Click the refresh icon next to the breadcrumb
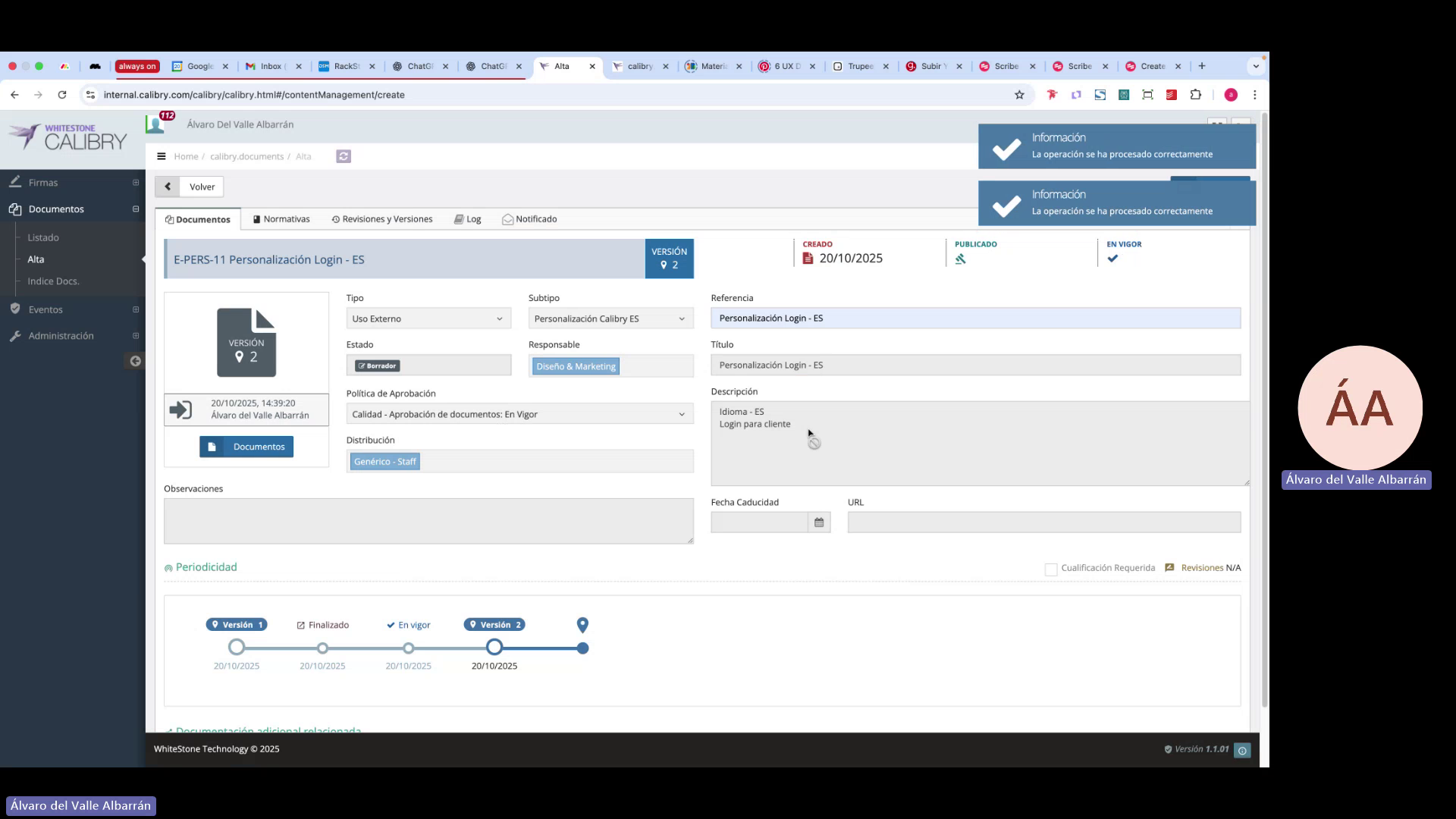The height and width of the screenshot is (819, 1456). [x=344, y=156]
